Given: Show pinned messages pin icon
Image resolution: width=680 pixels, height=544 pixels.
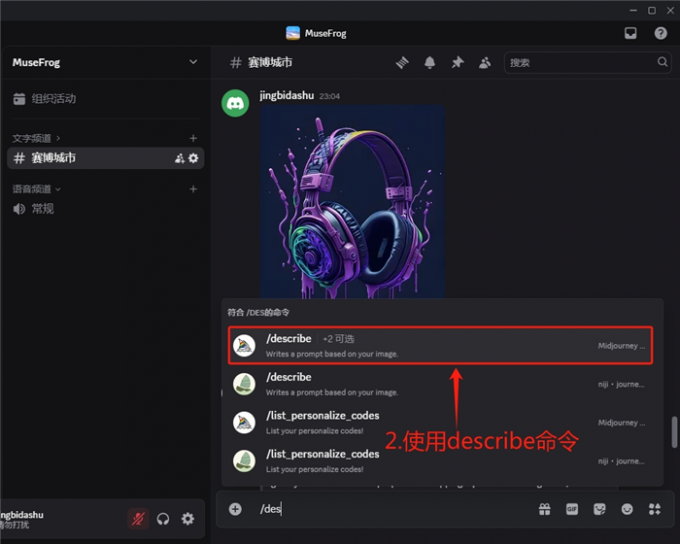Looking at the screenshot, I should [457, 63].
